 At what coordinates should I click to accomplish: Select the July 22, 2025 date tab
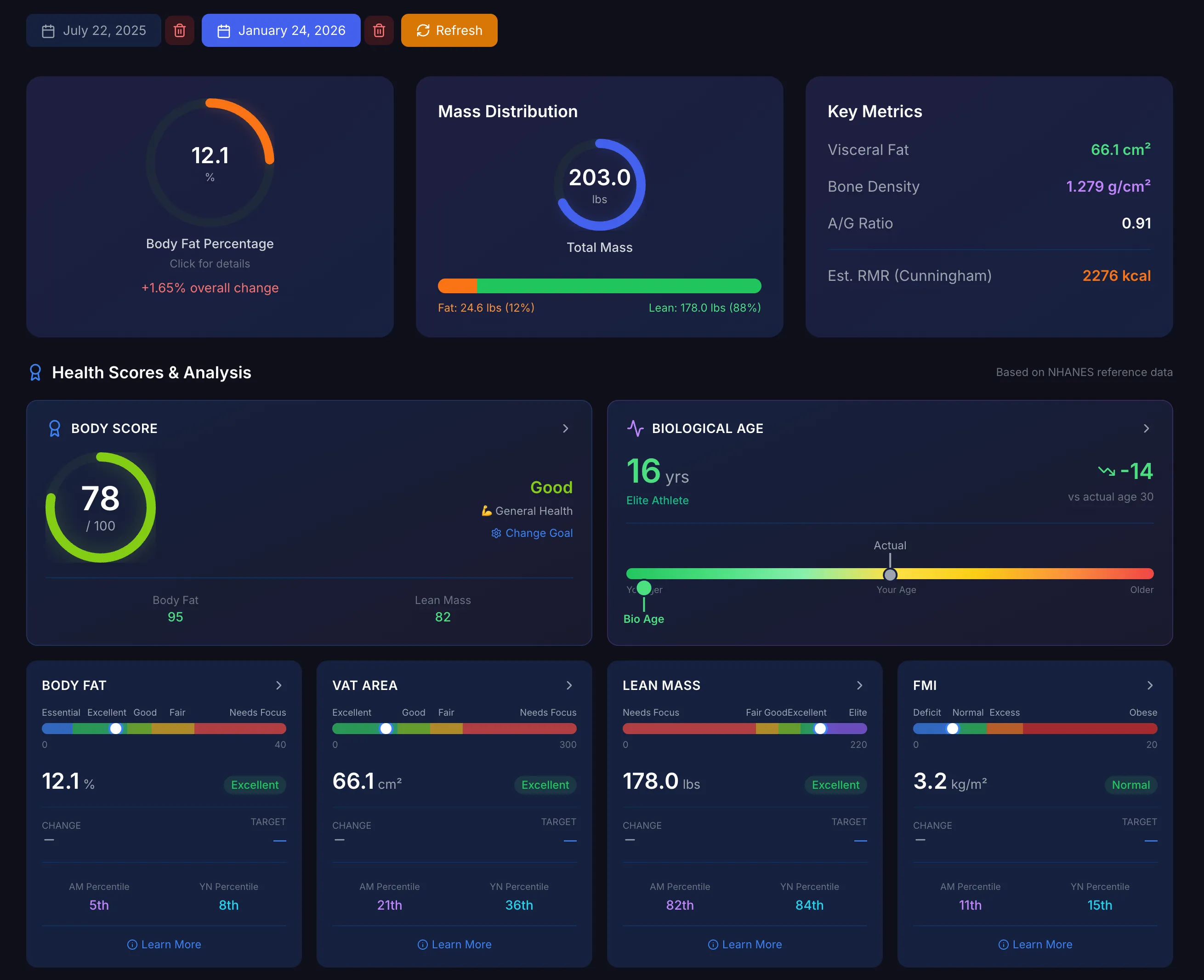[94, 30]
